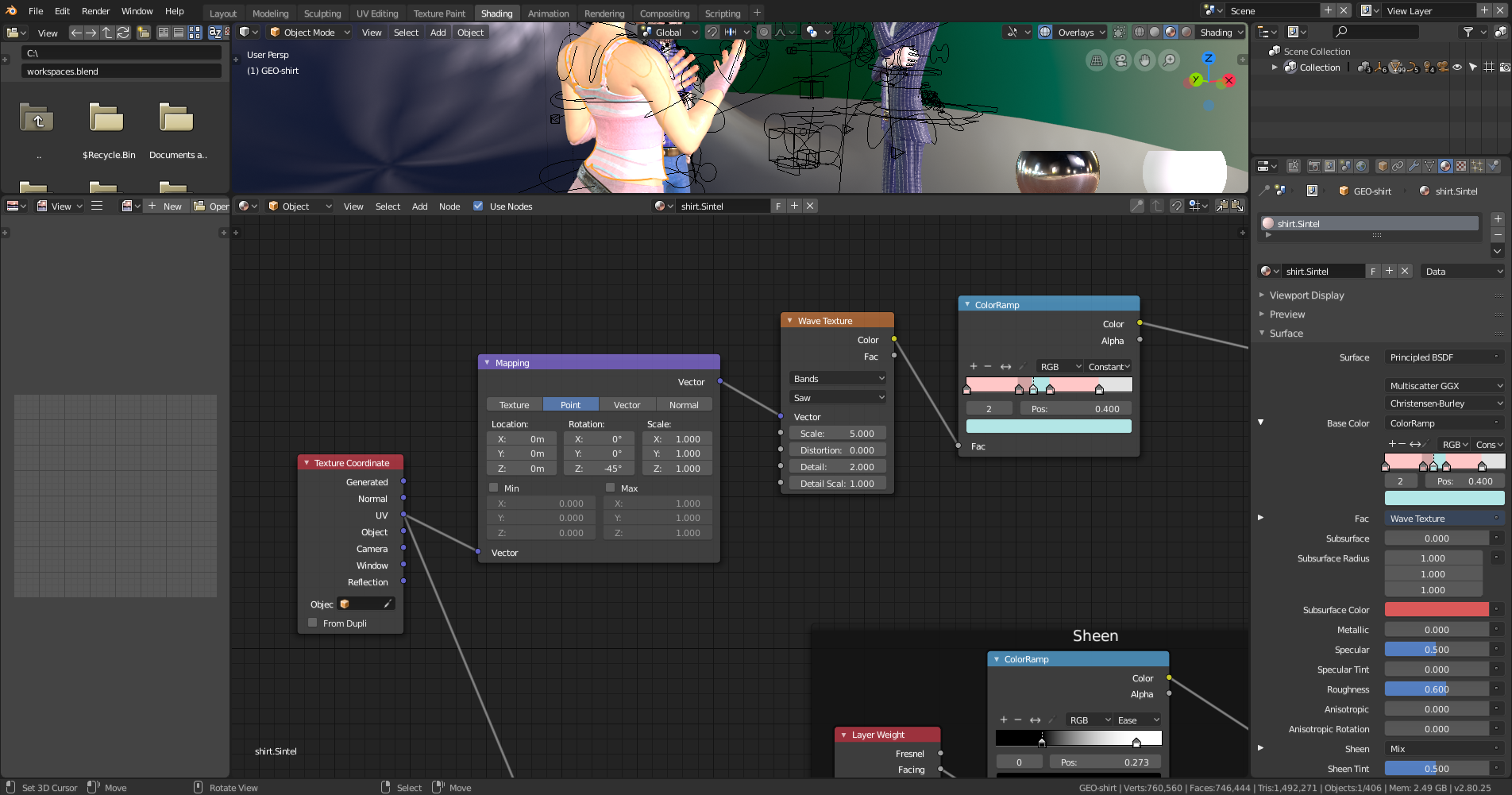Open the Object Mode dropdown
The height and width of the screenshot is (795, 1512).
308,33
